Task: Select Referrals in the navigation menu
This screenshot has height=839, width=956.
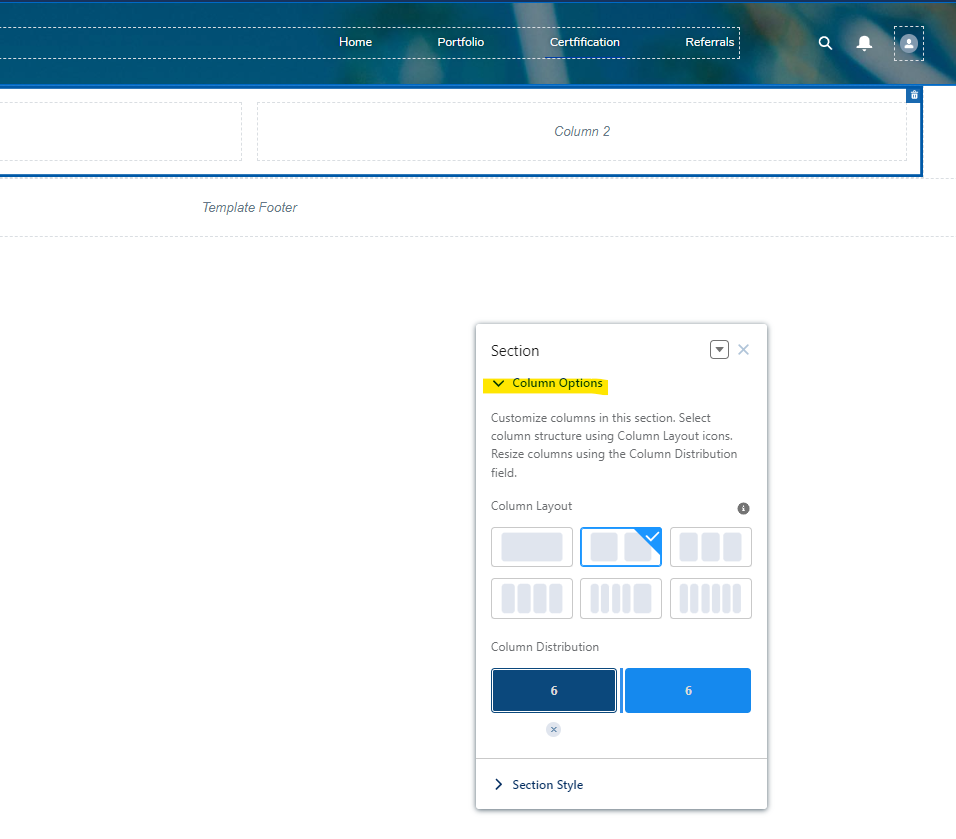Action: pyautogui.click(x=709, y=42)
